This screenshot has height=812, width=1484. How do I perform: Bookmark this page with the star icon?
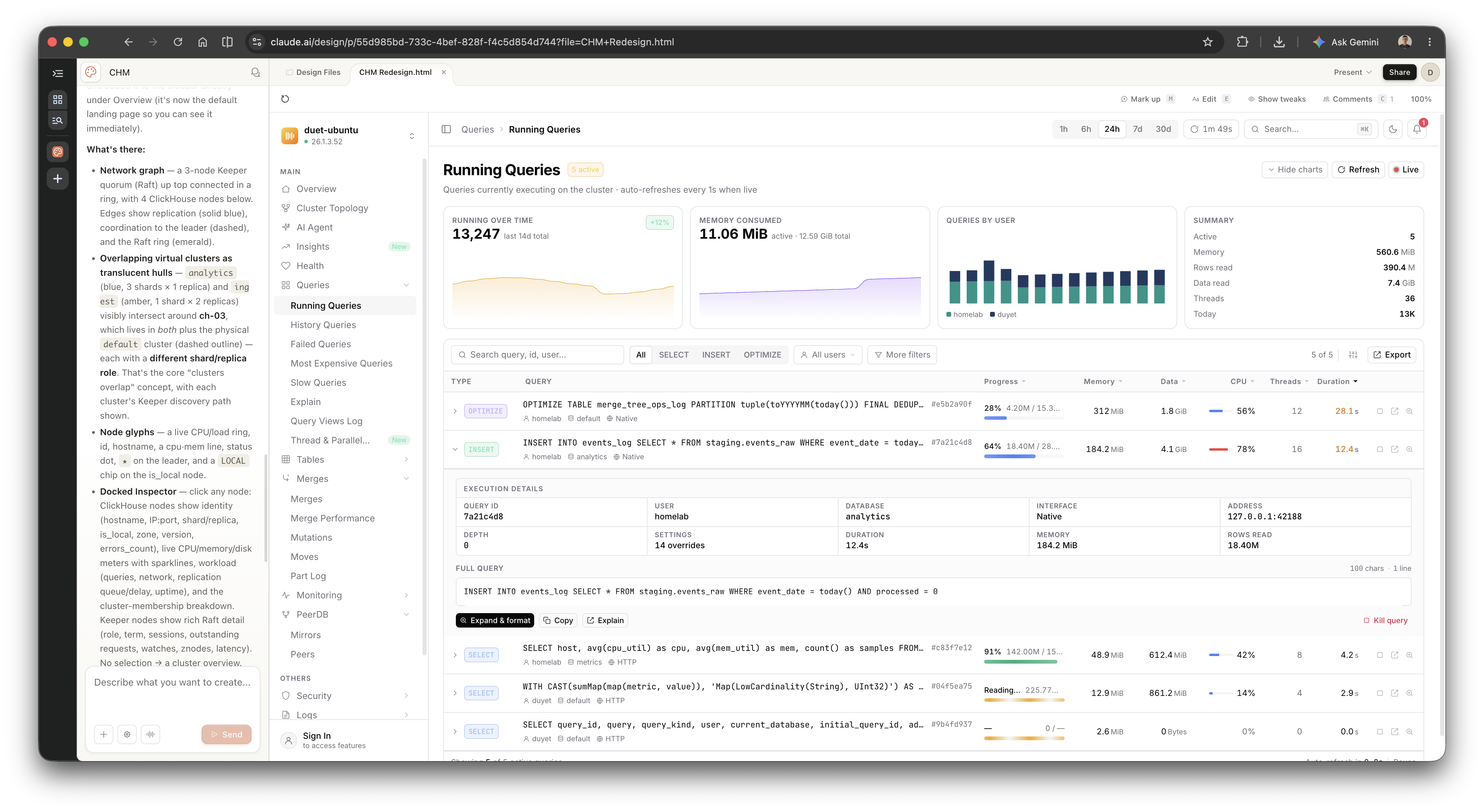(1208, 42)
